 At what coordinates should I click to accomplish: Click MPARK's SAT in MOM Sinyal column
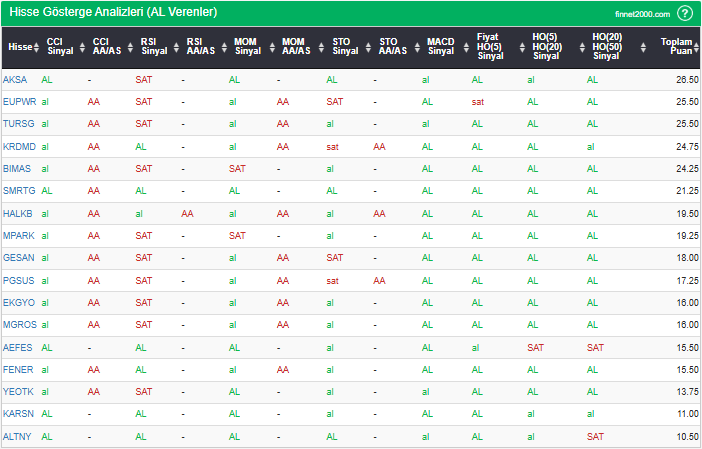point(237,235)
